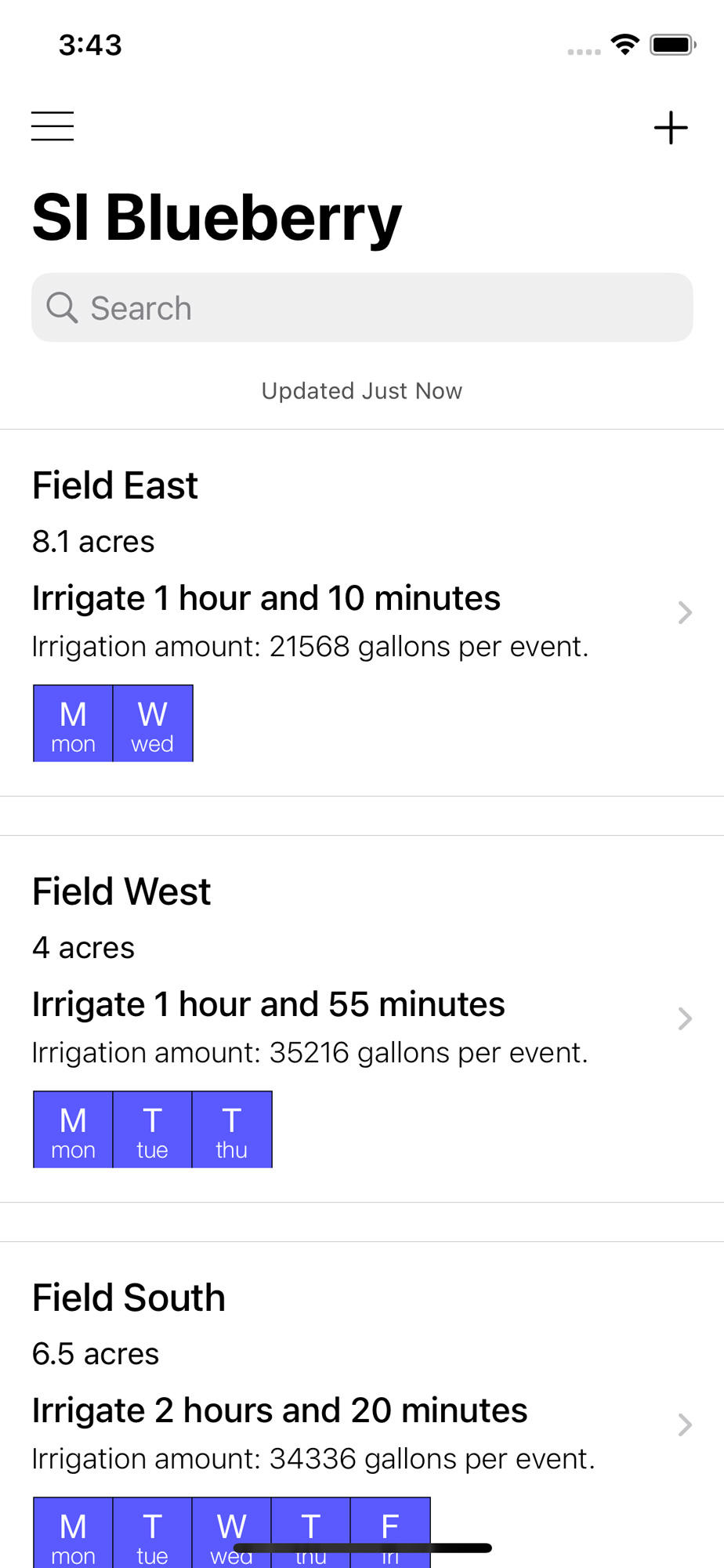Screen dimensions: 724x1568
Task: Tap the plus icon to add field
Action: click(x=671, y=128)
